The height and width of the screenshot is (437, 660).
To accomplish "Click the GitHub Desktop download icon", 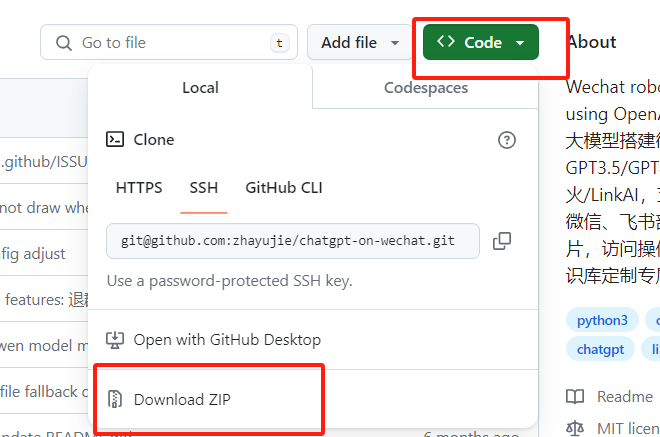I will 116,340.
